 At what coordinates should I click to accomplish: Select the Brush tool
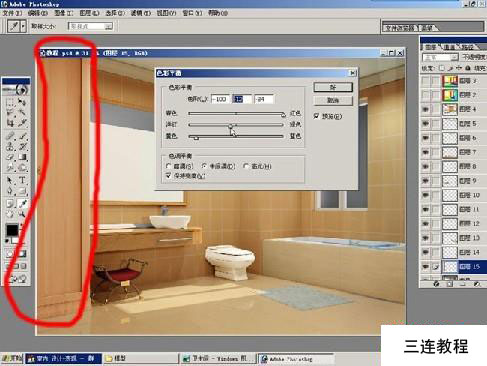(x=22, y=136)
